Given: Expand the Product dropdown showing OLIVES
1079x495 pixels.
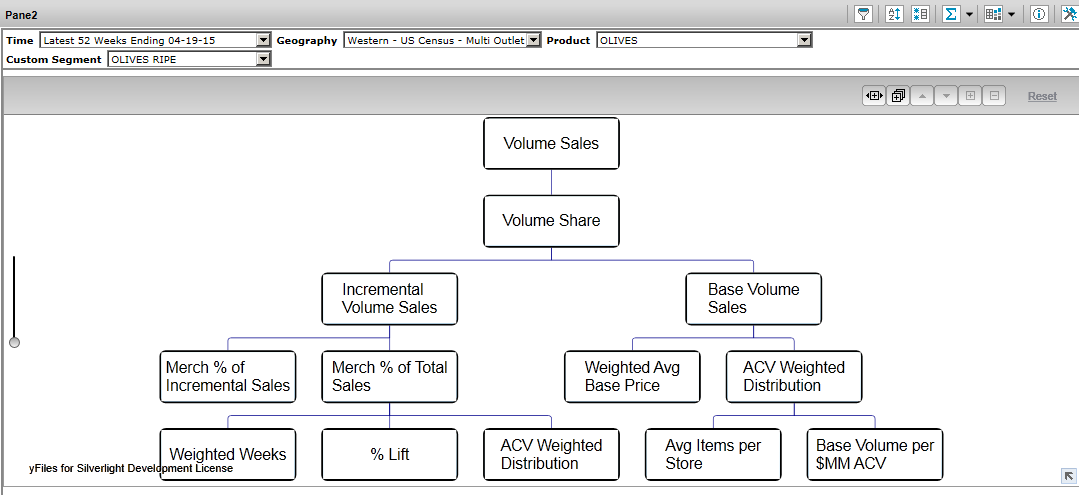Looking at the screenshot, I should tap(804, 40).
